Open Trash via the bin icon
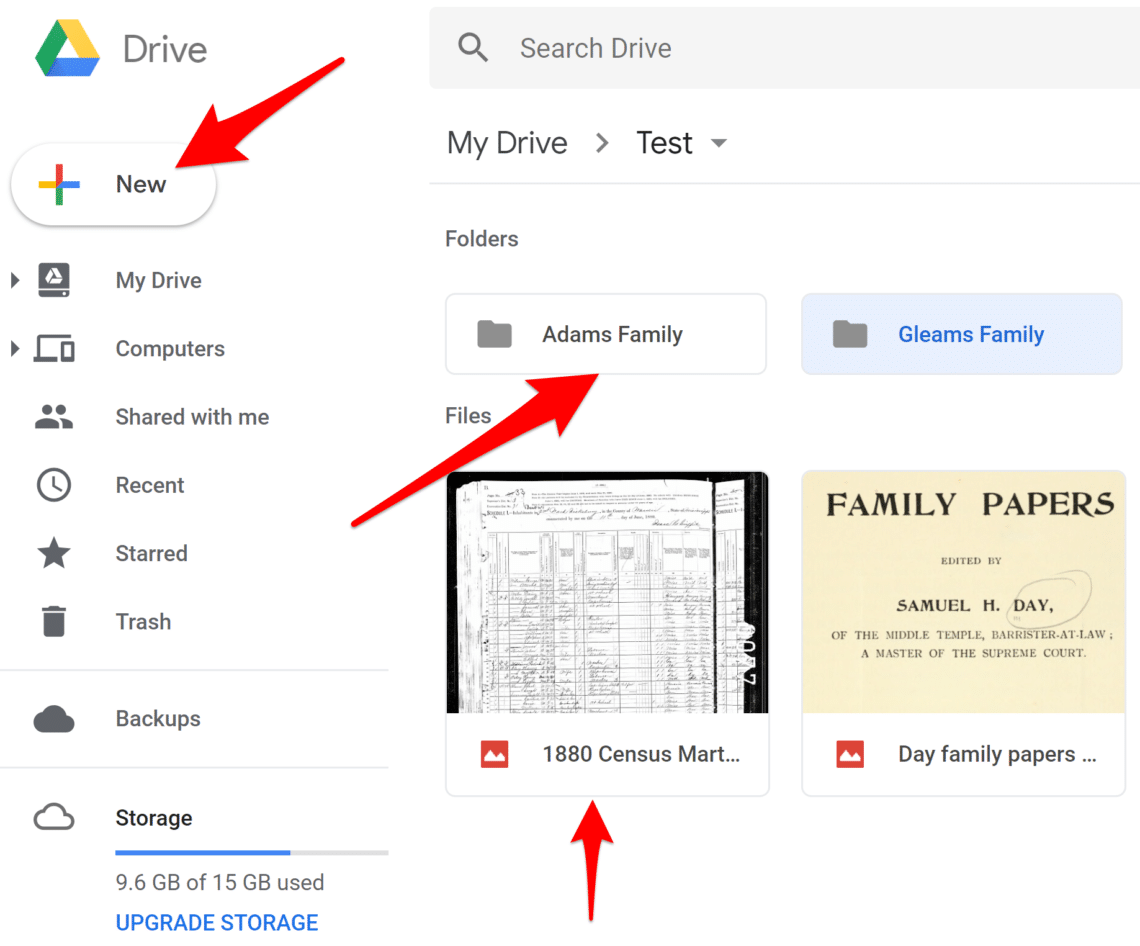This screenshot has height=946, width=1140. tap(53, 621)
